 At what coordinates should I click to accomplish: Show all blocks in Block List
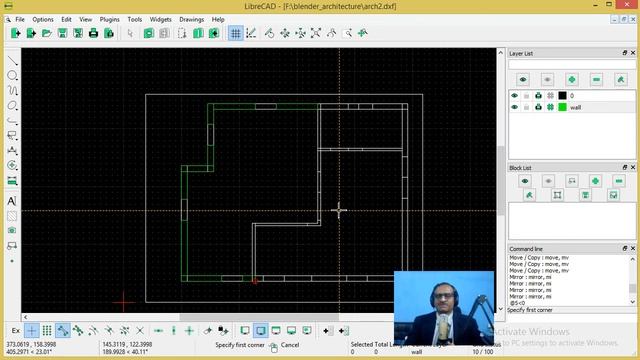[x=525, y=181]
